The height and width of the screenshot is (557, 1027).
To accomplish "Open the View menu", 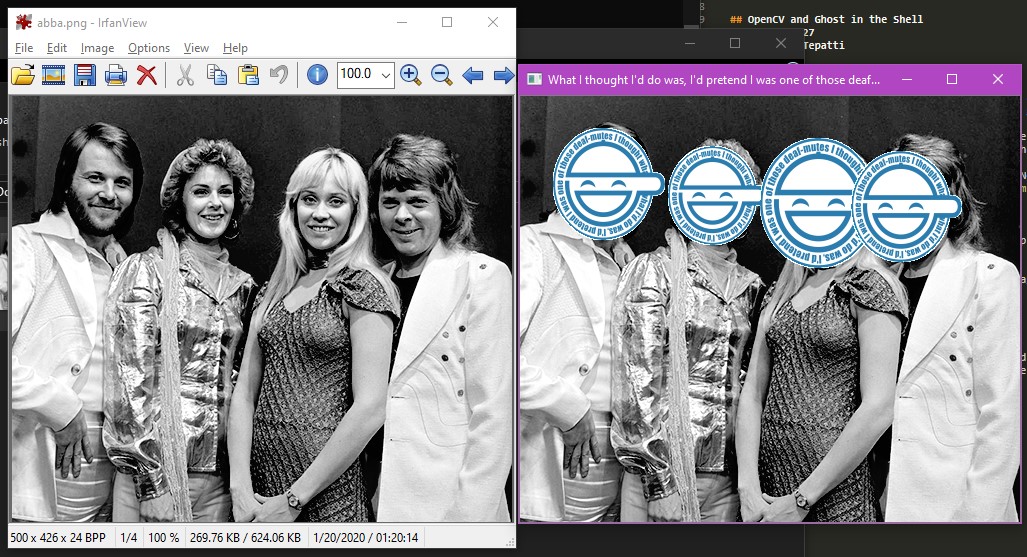I will point(196,48).
